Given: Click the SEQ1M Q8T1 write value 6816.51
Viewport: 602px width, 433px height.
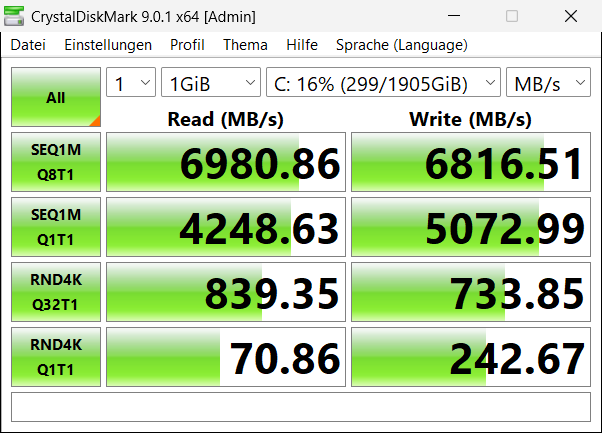Looking at the screenshot, I should (x=471, y=162).
